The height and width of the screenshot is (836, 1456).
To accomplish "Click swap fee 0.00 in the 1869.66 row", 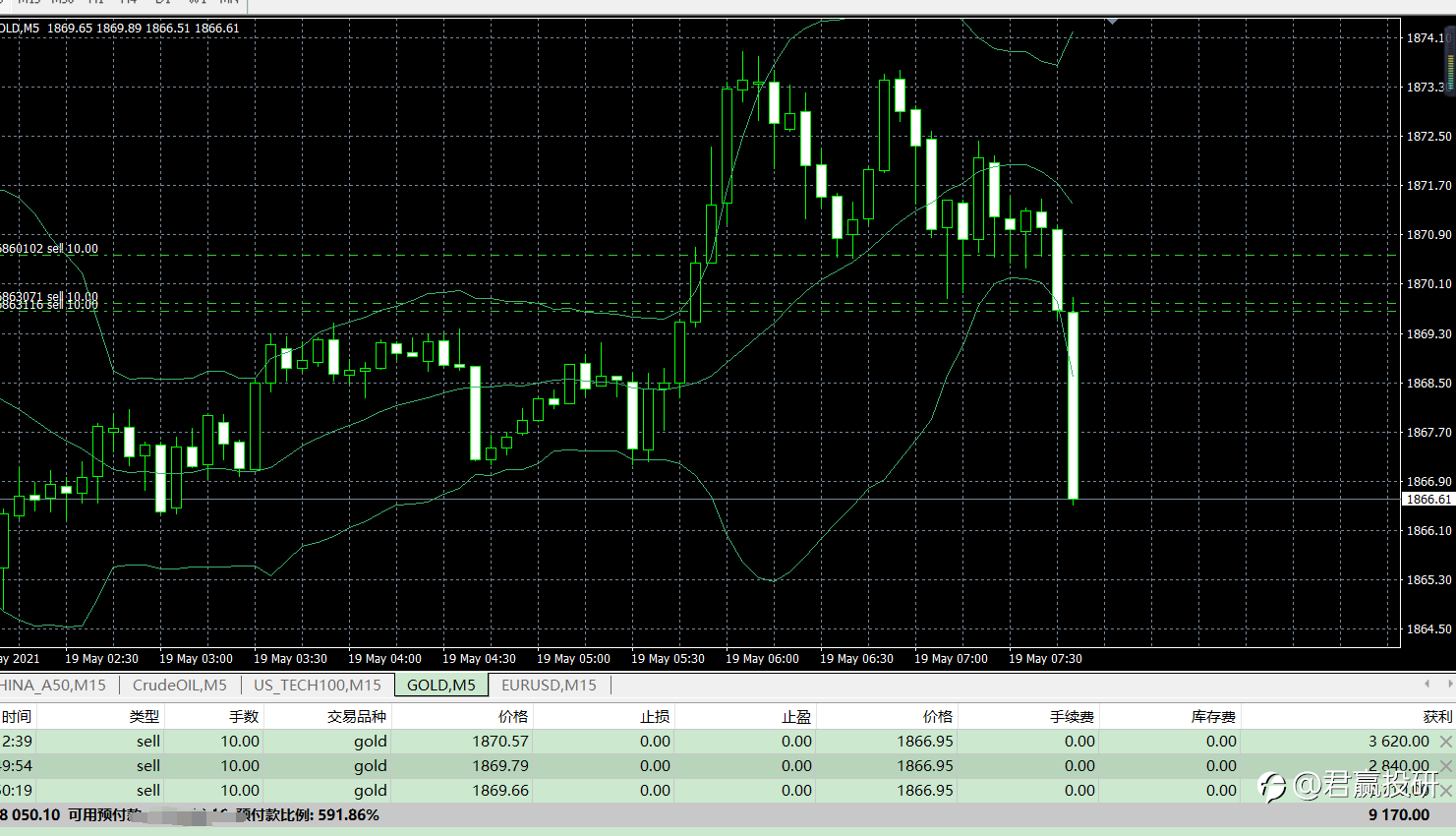I will click(1221, 790).
